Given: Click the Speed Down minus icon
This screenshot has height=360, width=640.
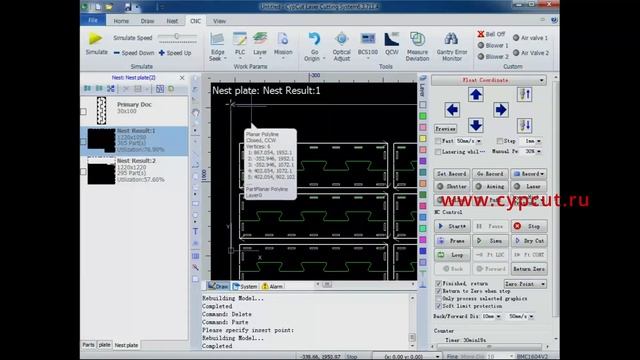Looking at the screenshot, I should 117,53.
